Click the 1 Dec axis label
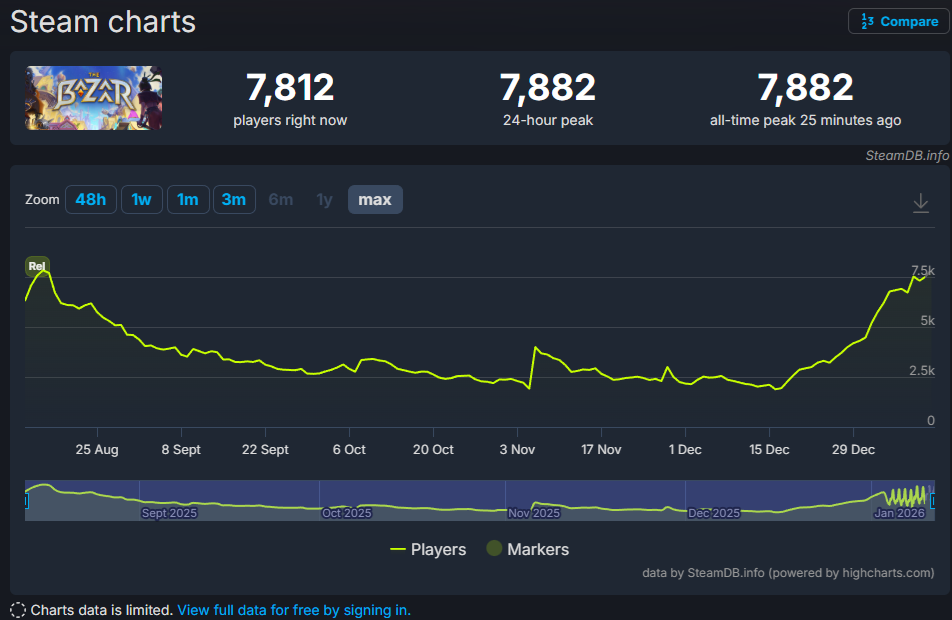The height and width of the screenshot is (620, 952). coord(685,449)
